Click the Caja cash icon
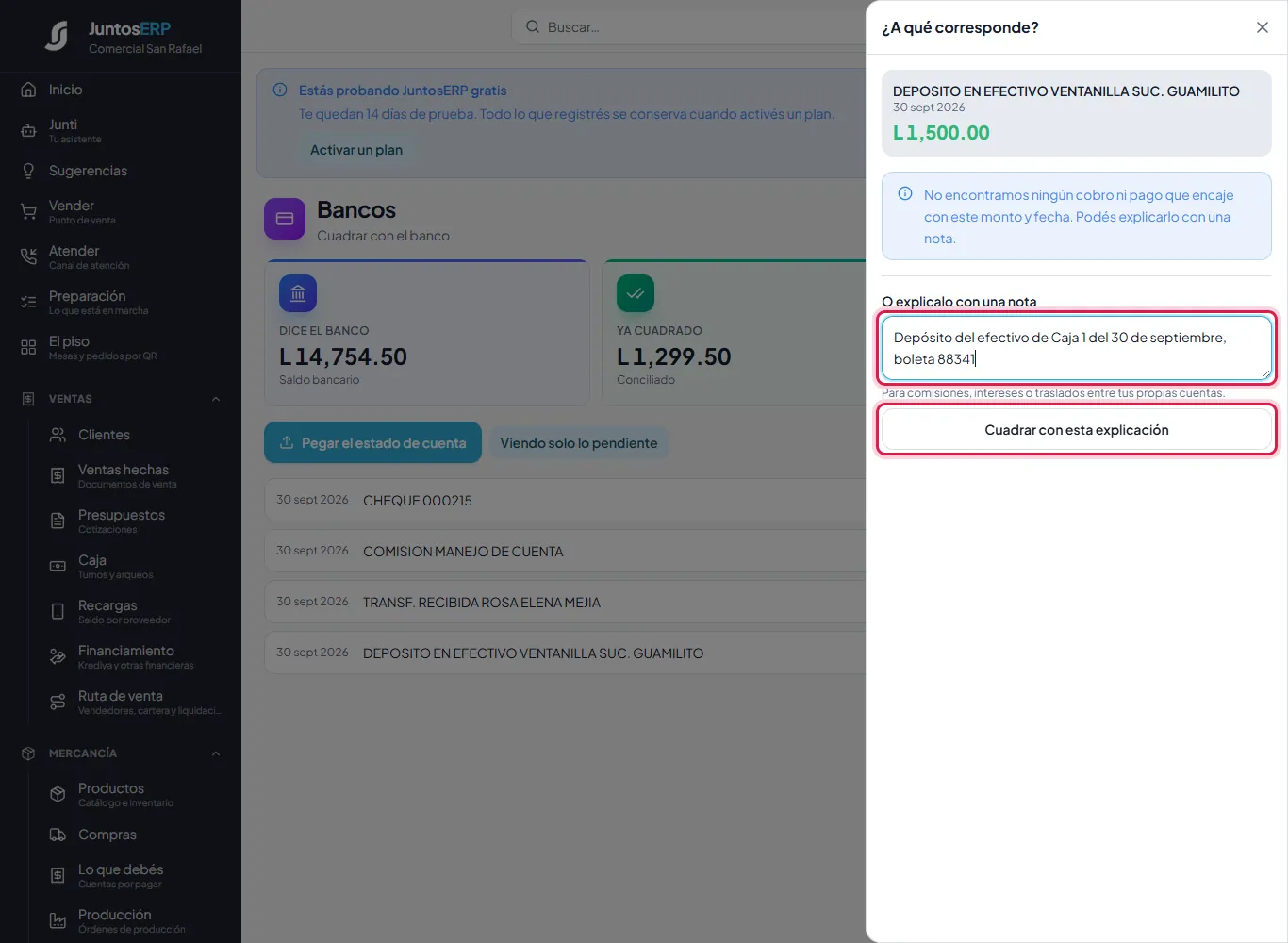Viewport: 1288px width, 943px height. coord(58,567)
